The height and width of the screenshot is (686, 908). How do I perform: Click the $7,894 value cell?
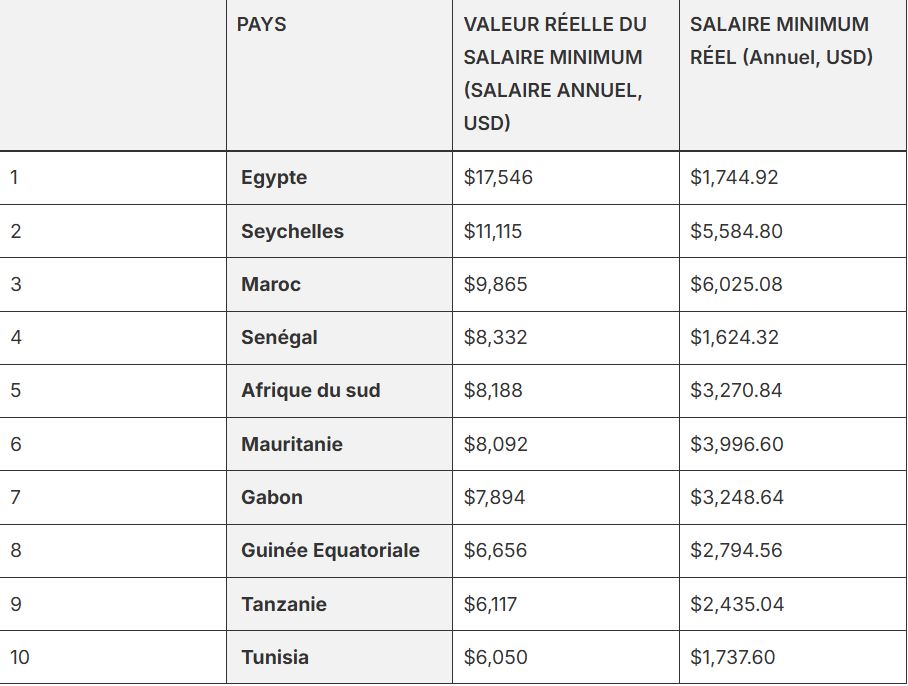click(494, 497)
